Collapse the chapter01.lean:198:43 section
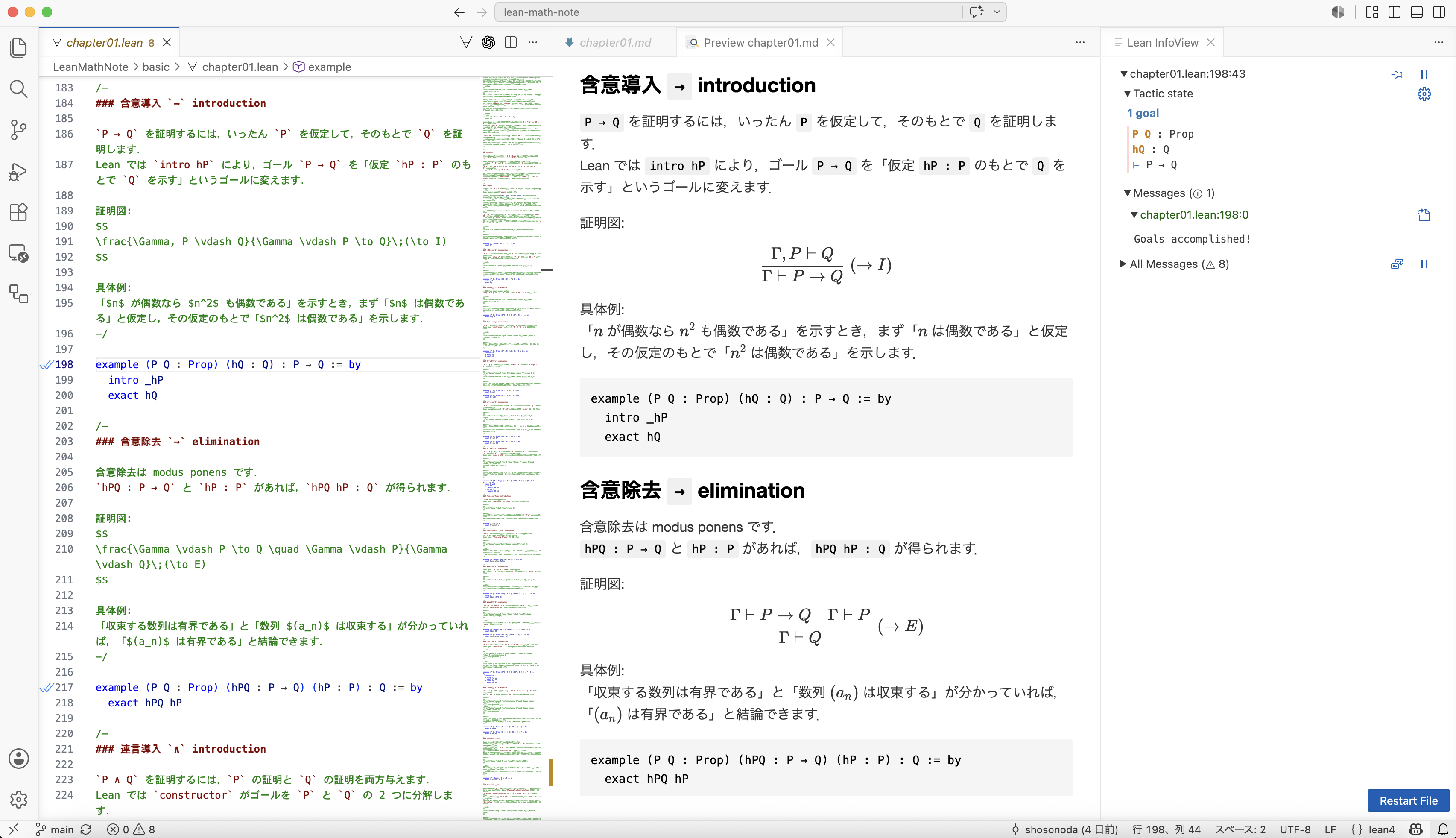 1123,74
